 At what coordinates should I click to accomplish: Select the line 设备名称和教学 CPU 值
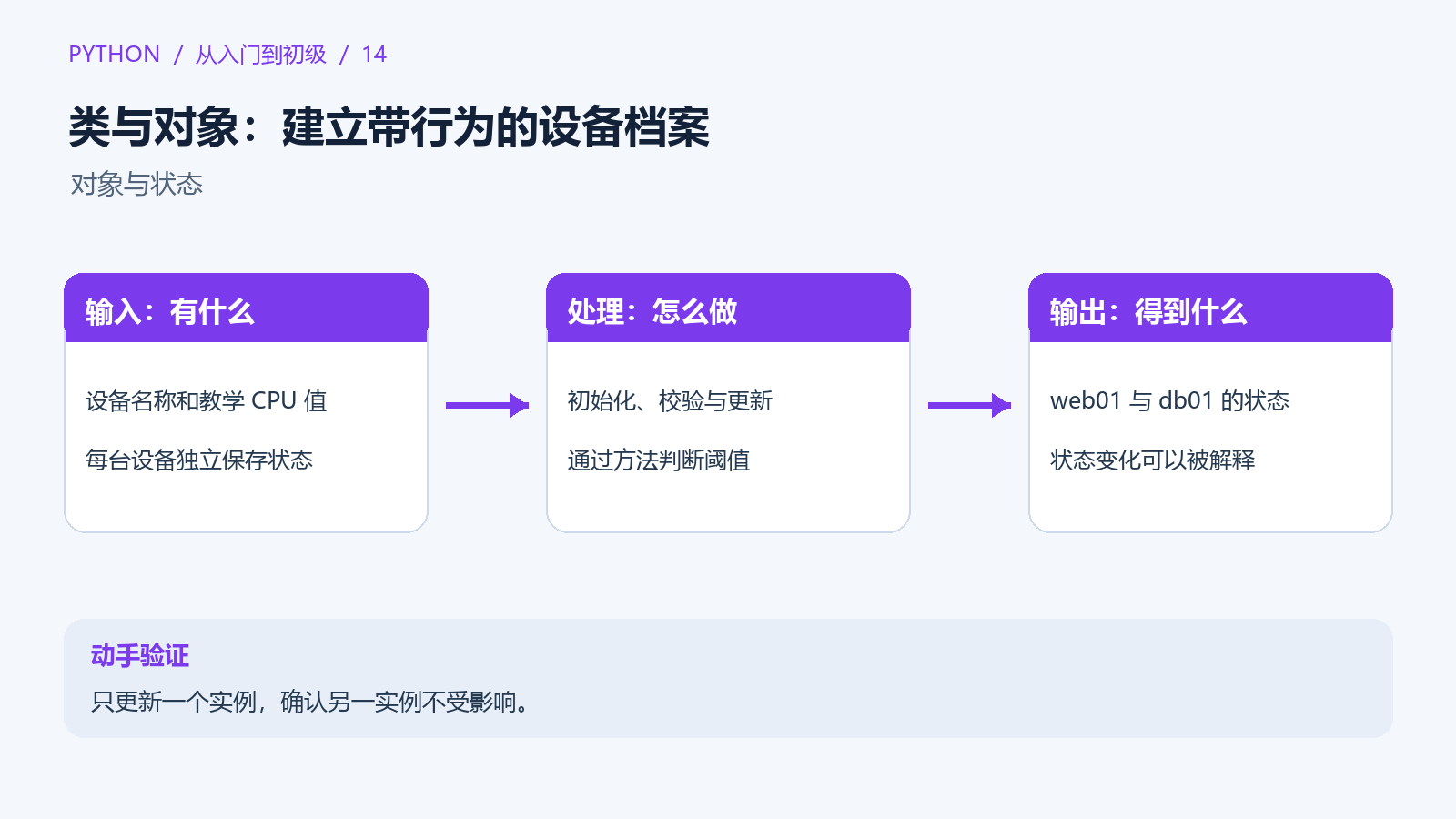(207, 401)
